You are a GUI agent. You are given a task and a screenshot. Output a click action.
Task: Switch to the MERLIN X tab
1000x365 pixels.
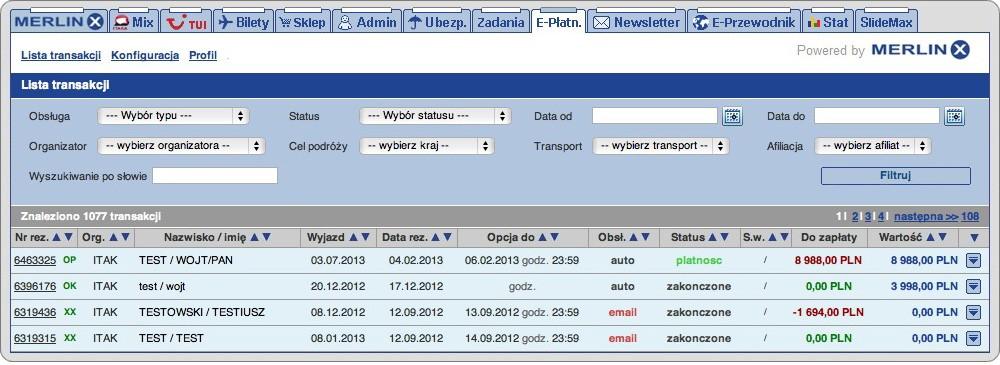[59, 22]
